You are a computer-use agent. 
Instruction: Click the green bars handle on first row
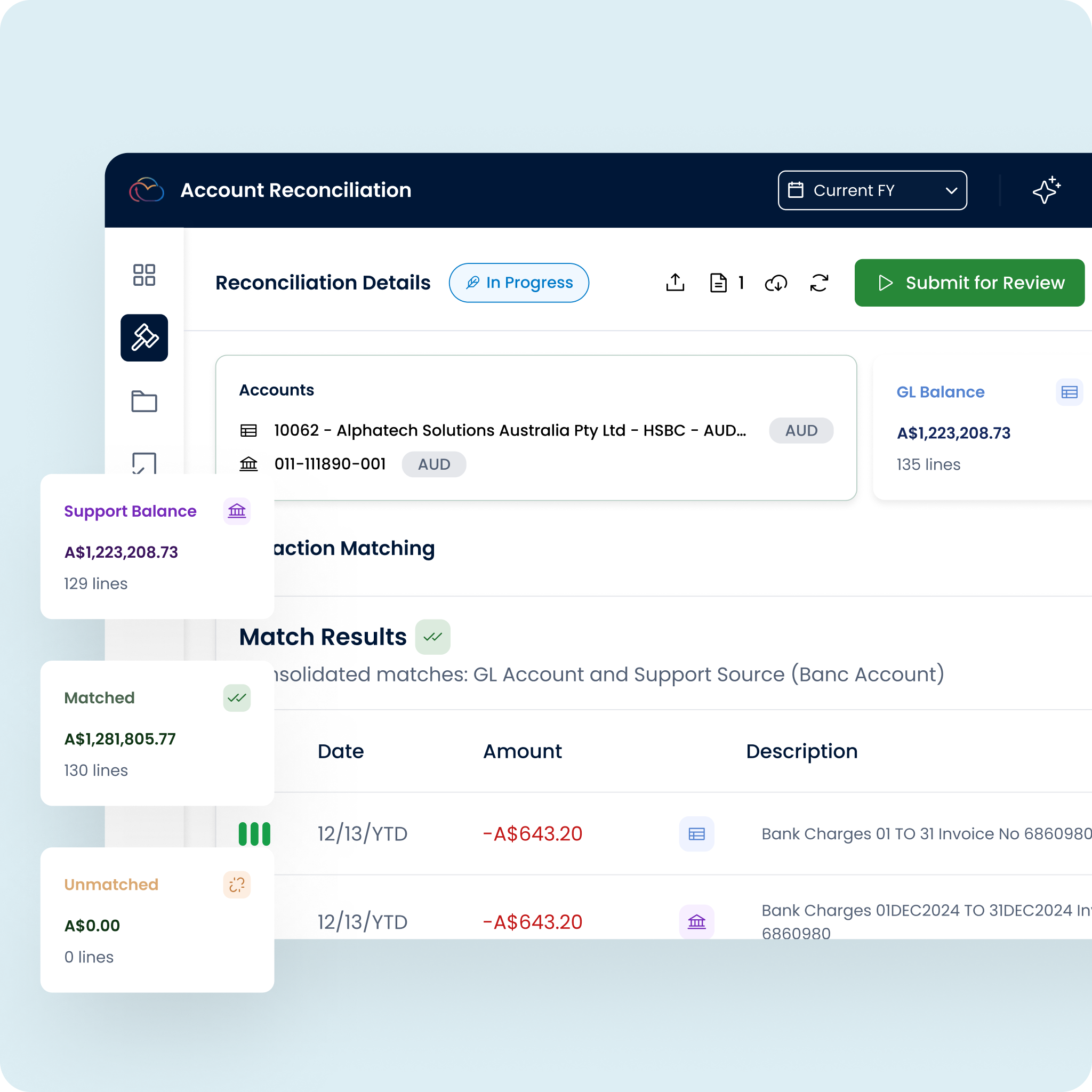pos(254,833)
